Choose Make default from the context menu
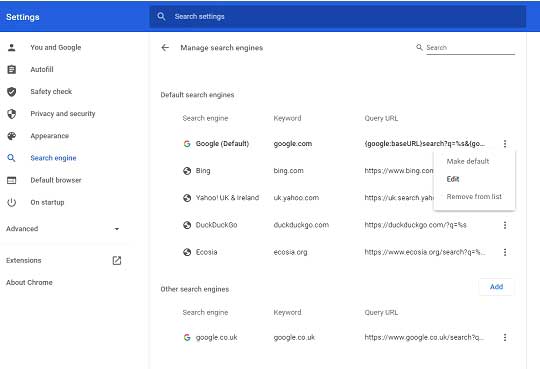Viewport: 540px width, 369px height. point(468,161)
